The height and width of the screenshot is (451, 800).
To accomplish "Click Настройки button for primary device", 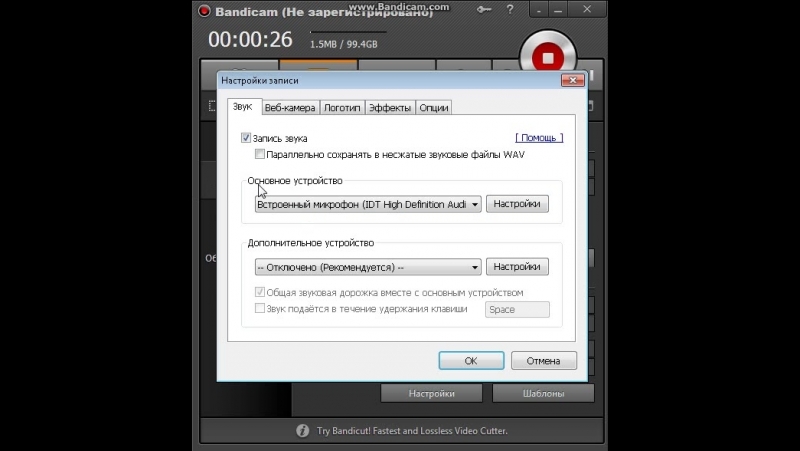I will (x=517, y=204).
